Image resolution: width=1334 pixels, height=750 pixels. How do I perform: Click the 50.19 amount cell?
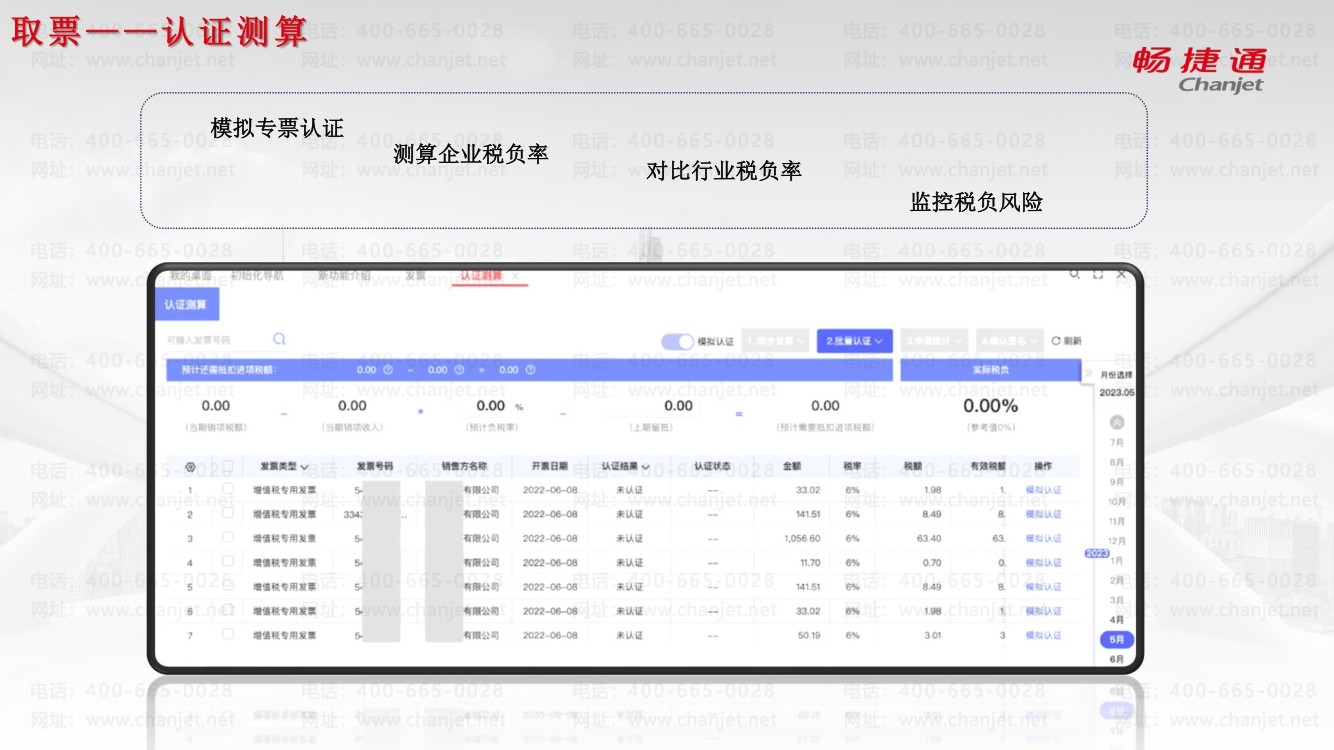tap(808, 634)
